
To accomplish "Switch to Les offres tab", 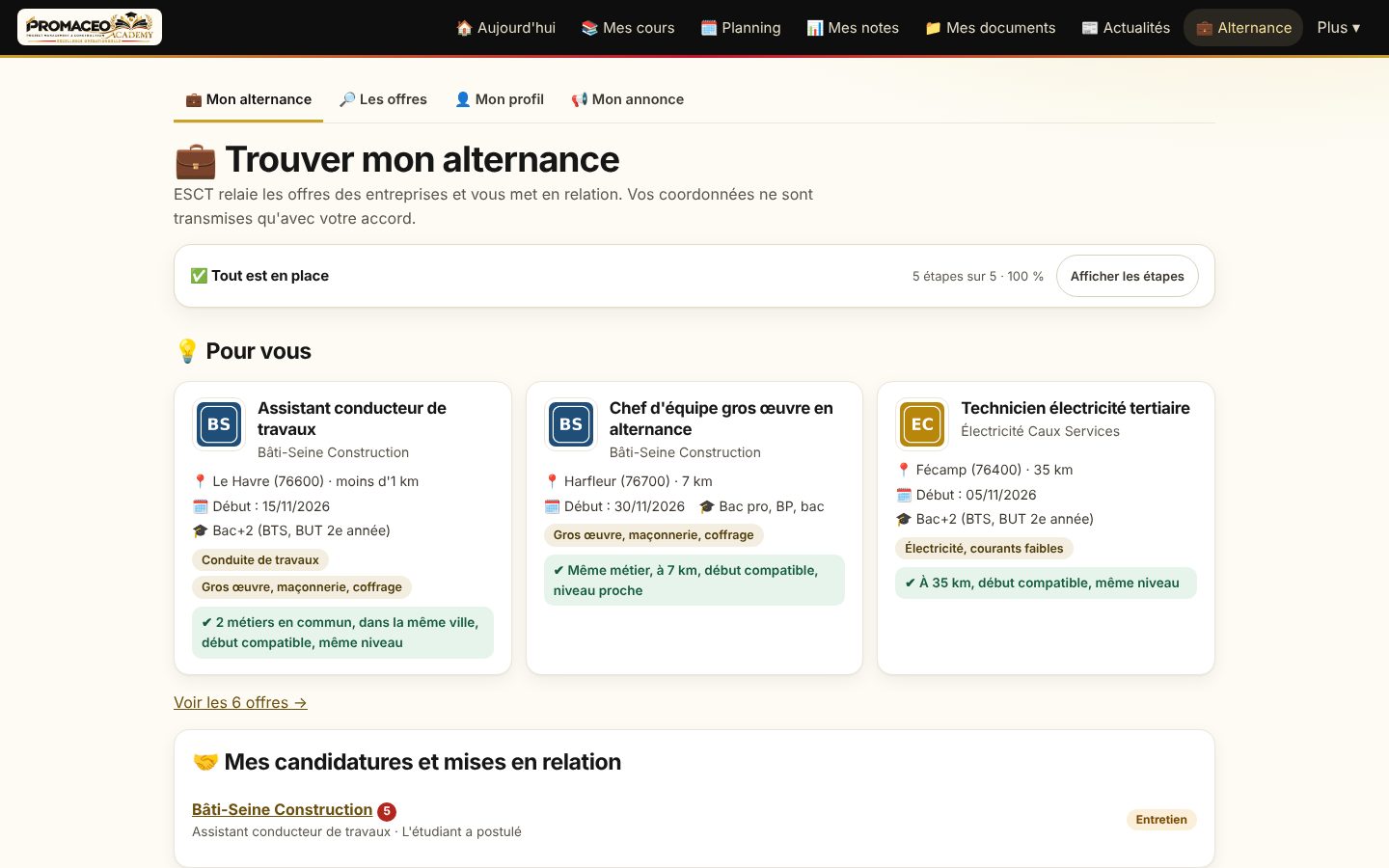I will point(383,99).
